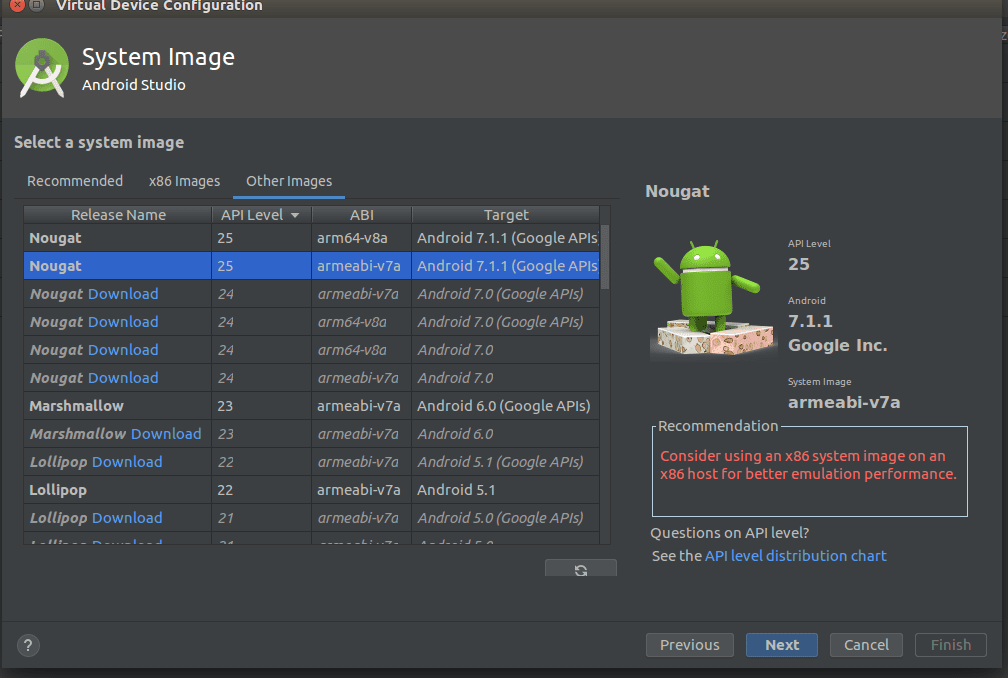The width and height of the screenshot is (1008, 678).
Task: Open the help question mark icon
Action: pyautogui.click(x=28, y=645)
